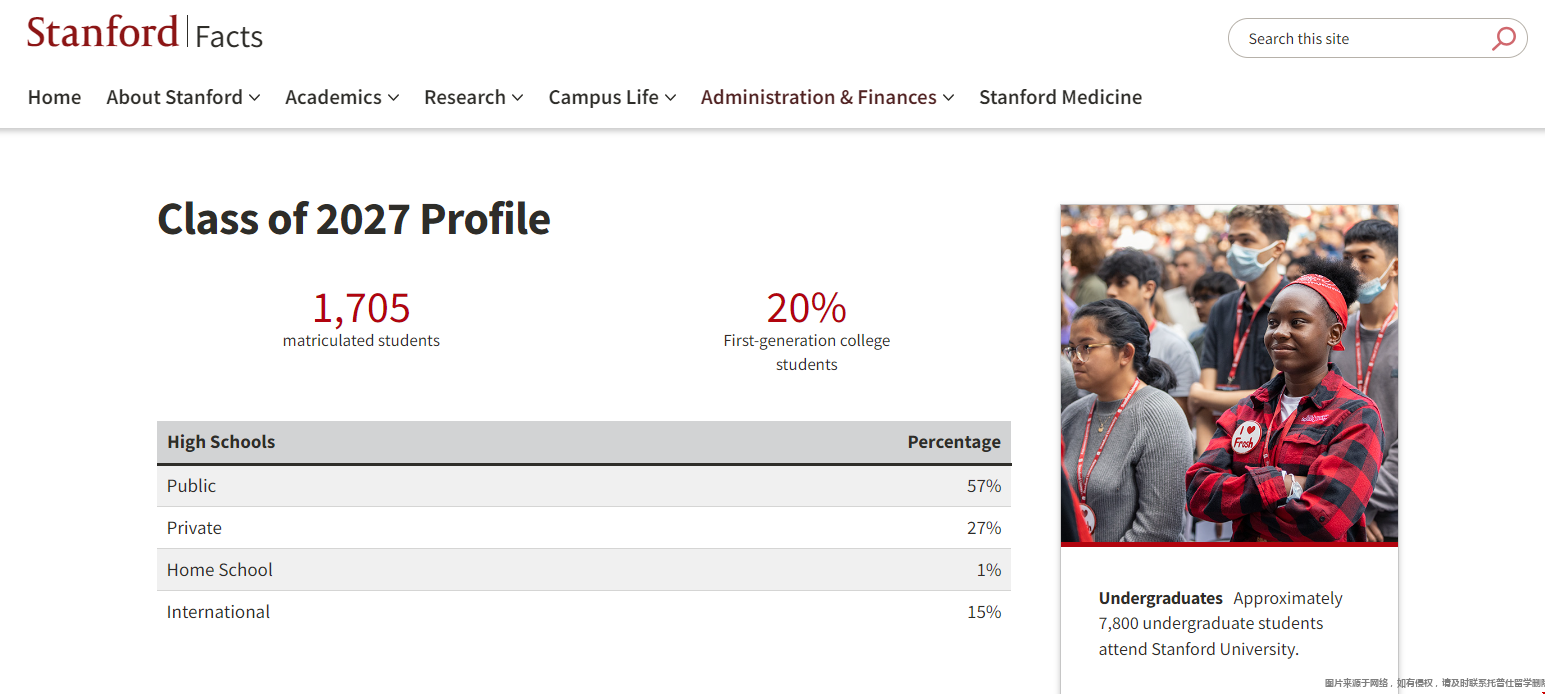1545x694 pixels.
Task: Expand the Research dropdown chevron
Action: pyautogui.click(x=517, y=98)
